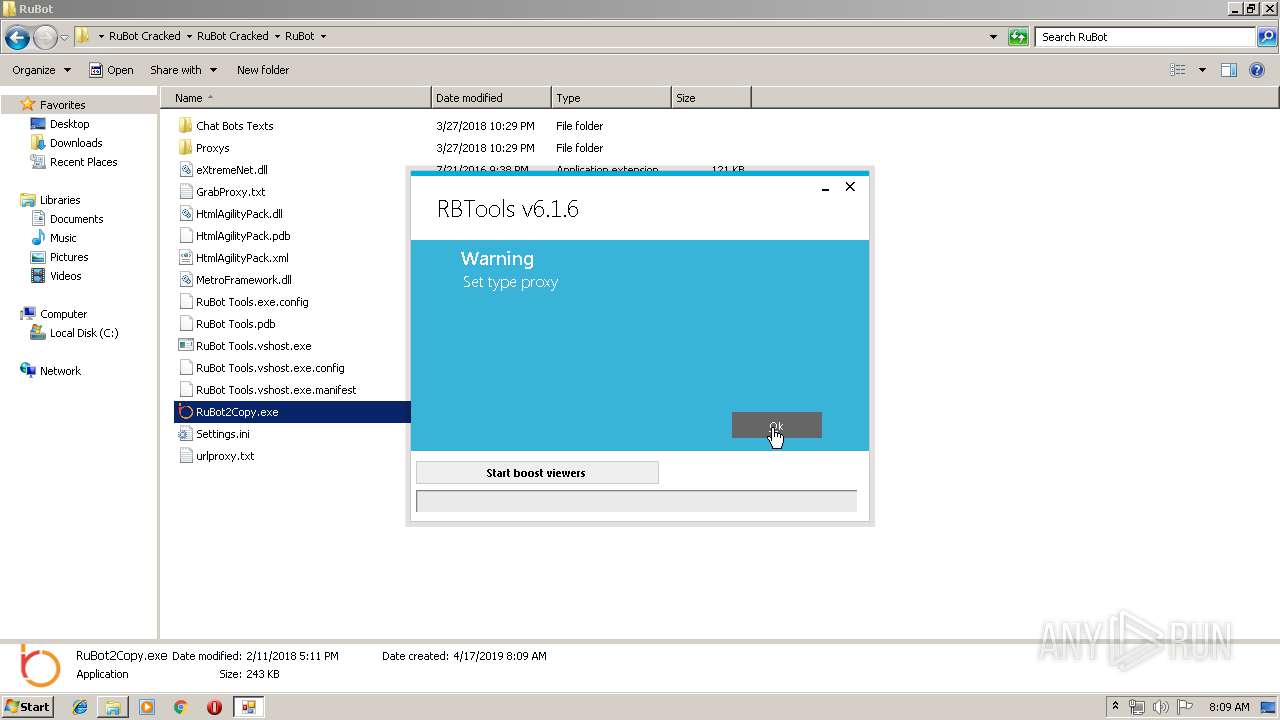
Task: Select Computer in navigation pane
Action: coord(63,314)
